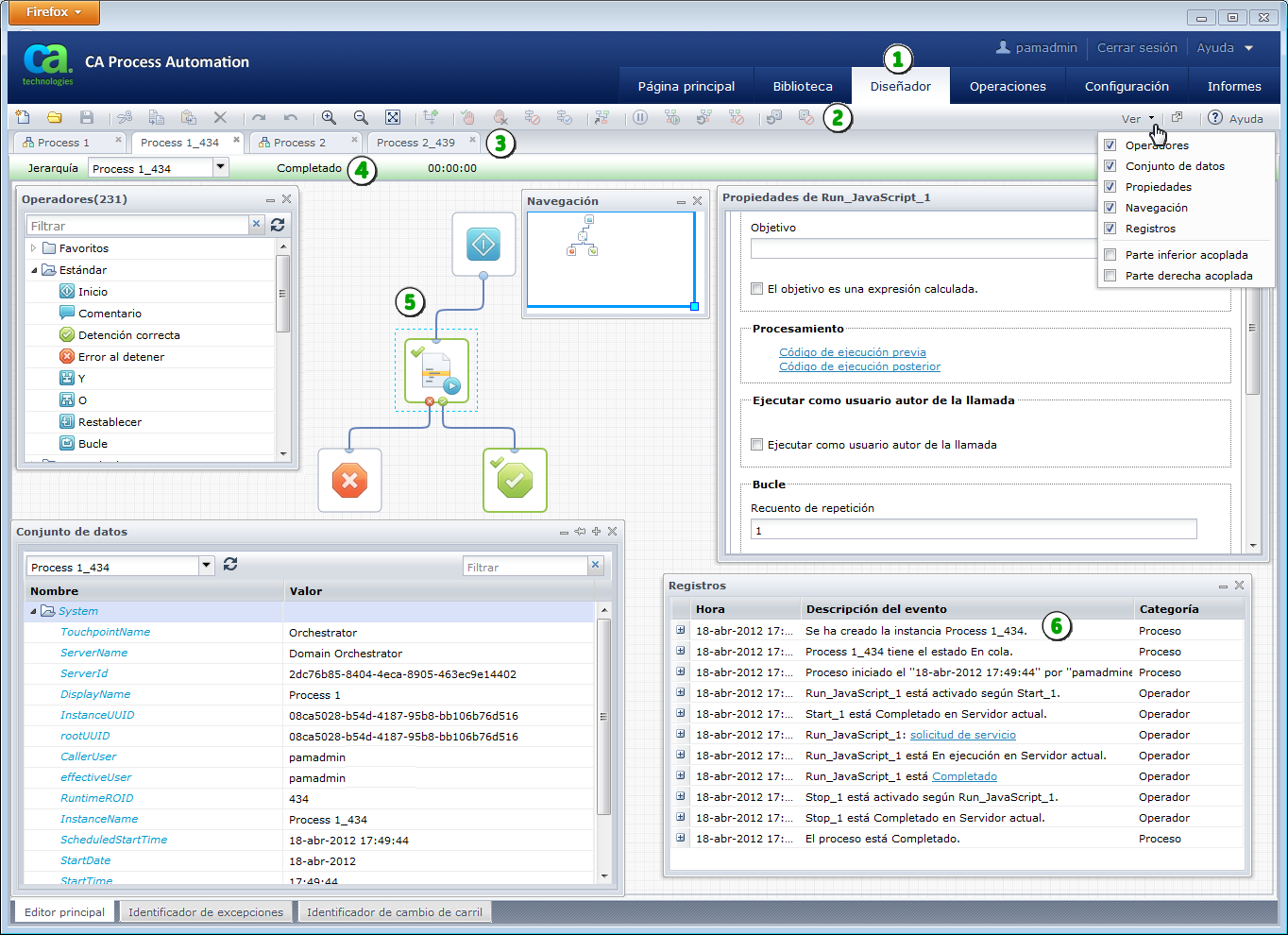Check 'Ejecutar como usuario autor de la llamada'
The height and width of the screenshot is (935, 1288).
(756, 445)
